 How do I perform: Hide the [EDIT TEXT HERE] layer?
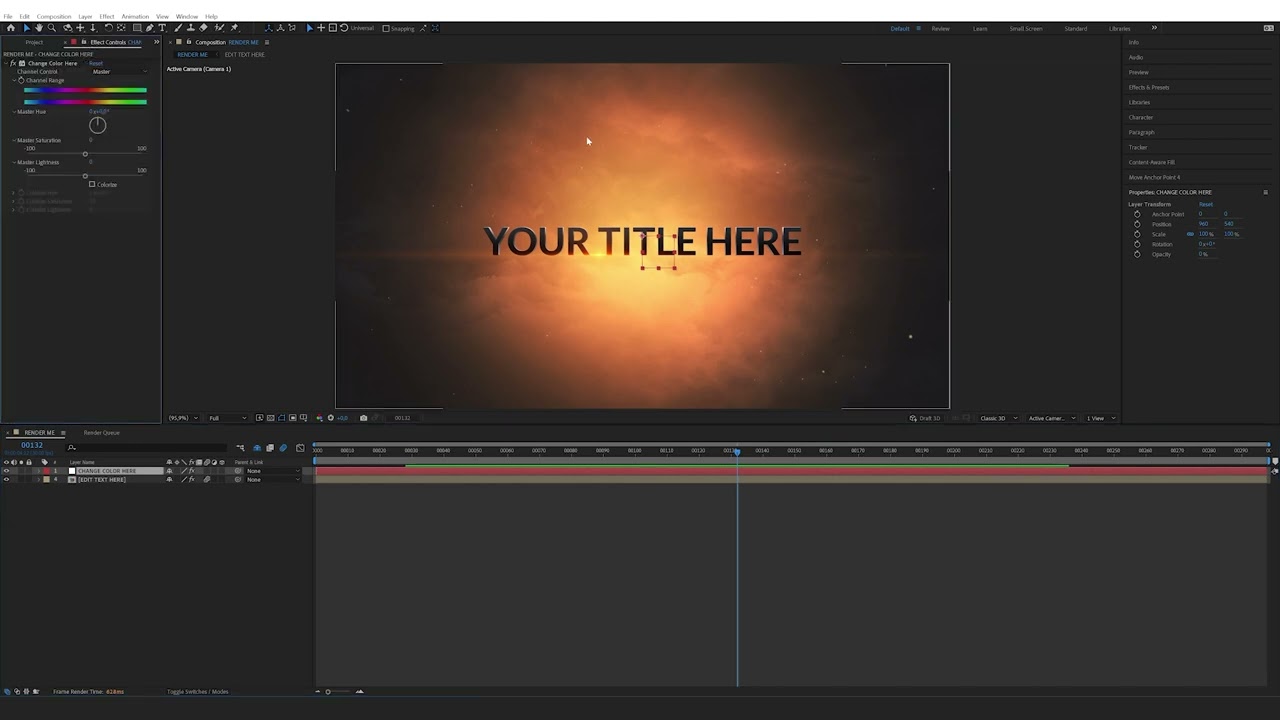(6, 480)
